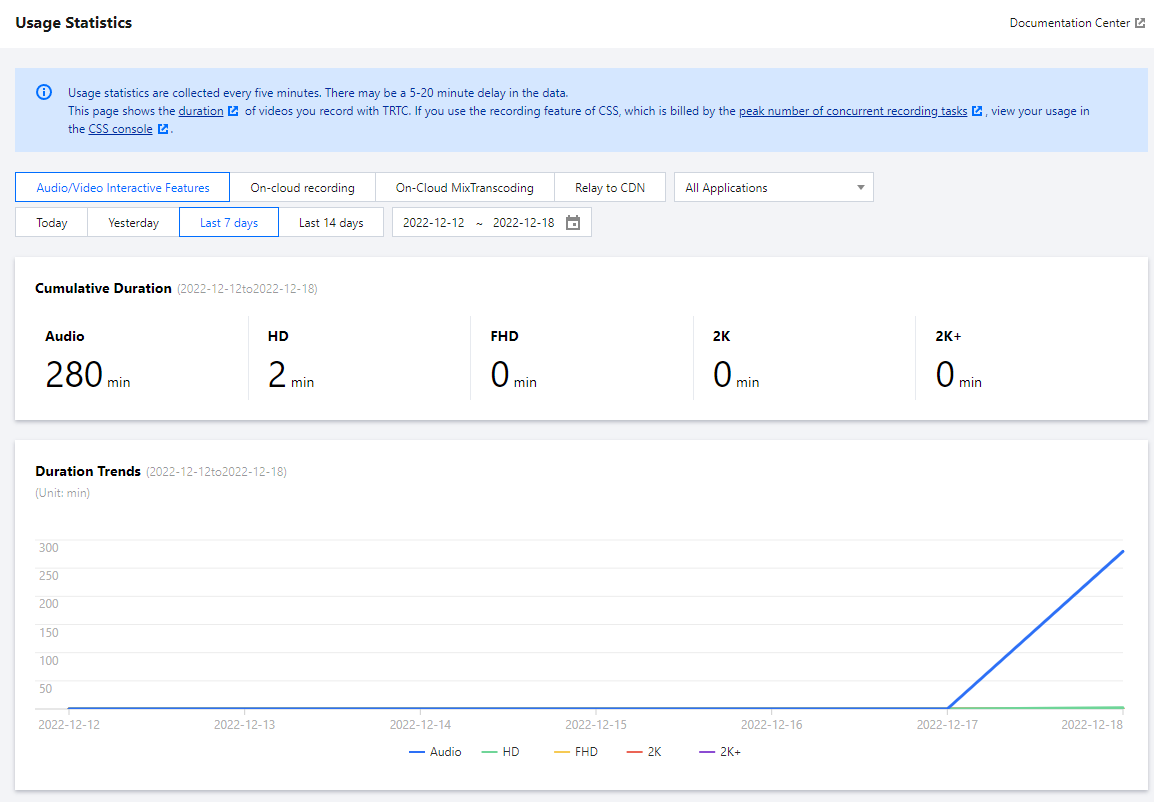Select the Yesterday time range

point(133,223)
